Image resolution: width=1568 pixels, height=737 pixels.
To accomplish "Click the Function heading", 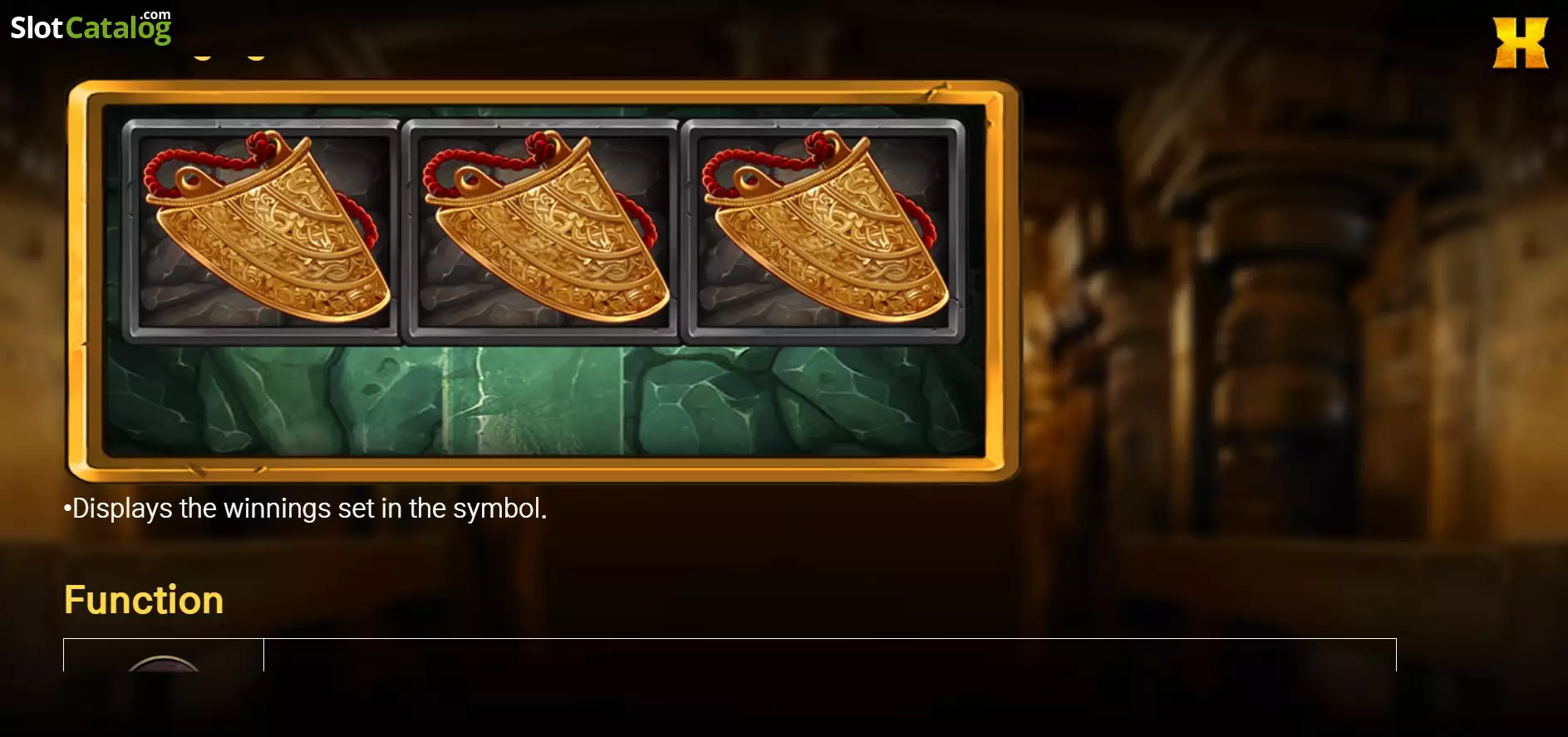I will click(144, 600).
